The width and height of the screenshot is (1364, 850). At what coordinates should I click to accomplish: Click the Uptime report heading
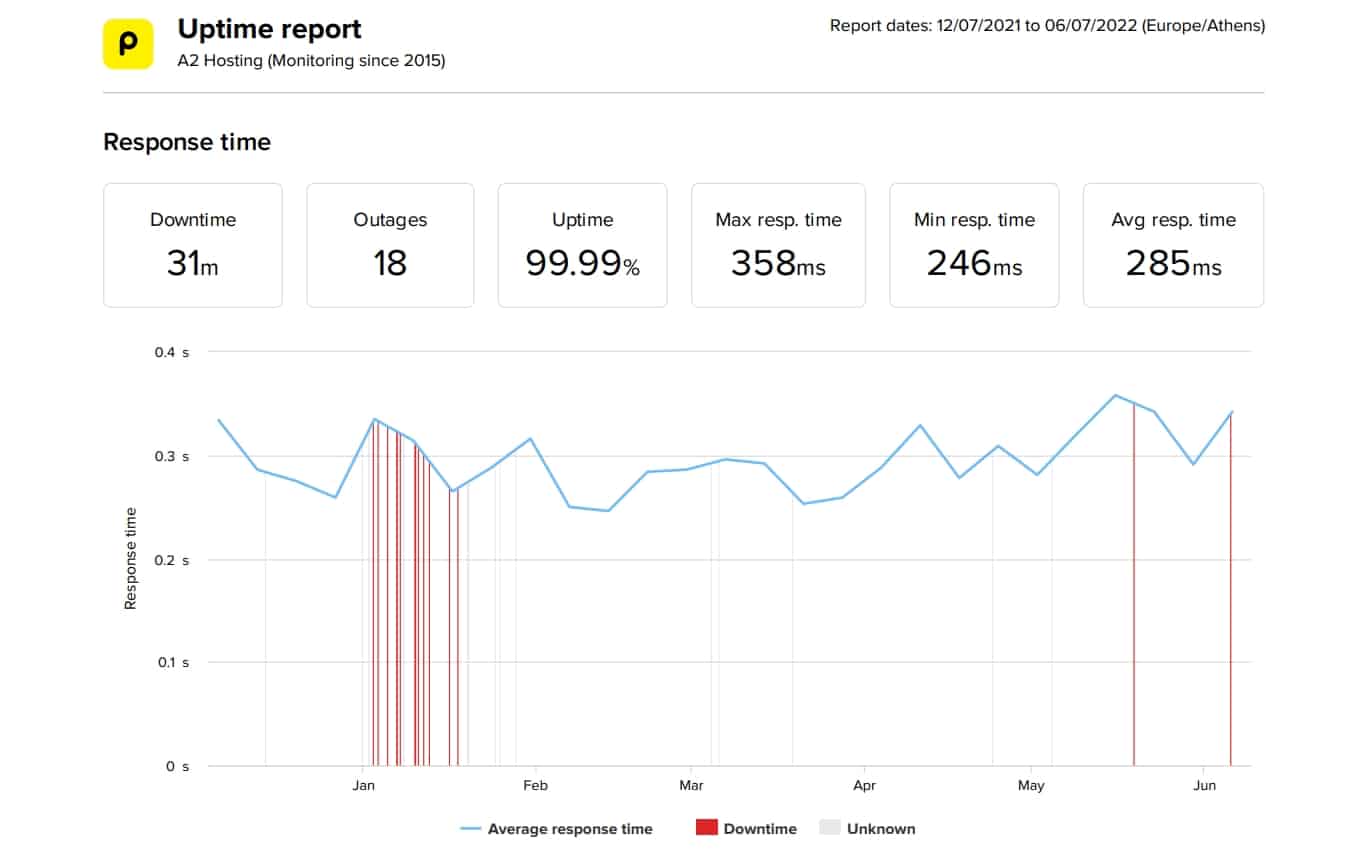pos(270,29)
